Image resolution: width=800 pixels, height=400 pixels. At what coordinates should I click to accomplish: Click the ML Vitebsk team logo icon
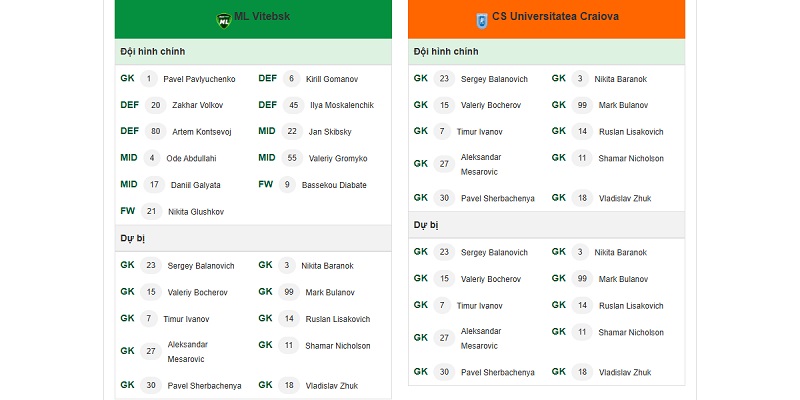(223, 20)
